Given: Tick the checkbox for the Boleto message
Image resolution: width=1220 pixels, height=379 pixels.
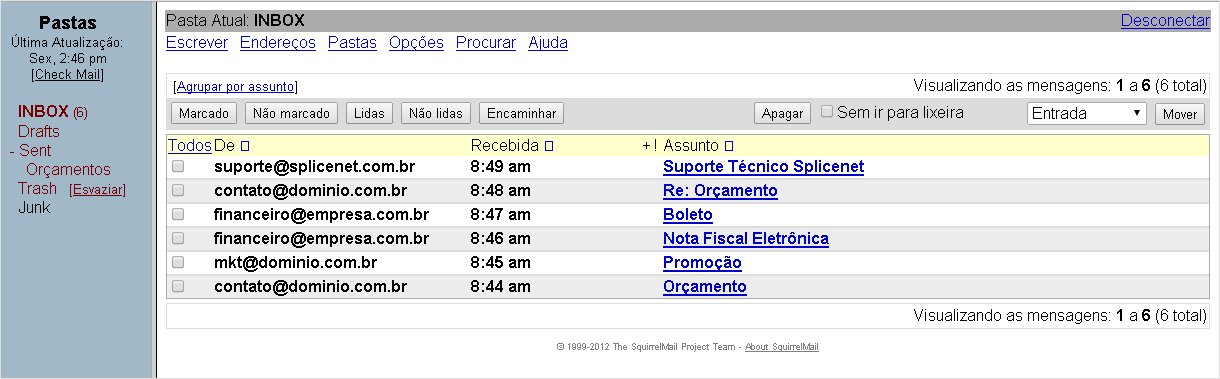Looking at the screenshot, I should click(178, 214).
